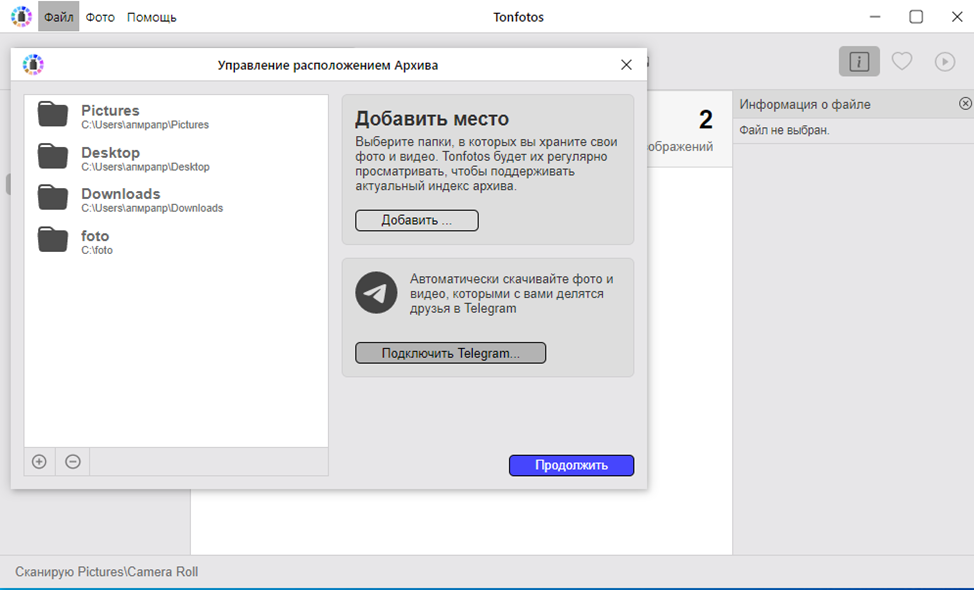Image resolution: width=974 pixels, height=590 pixels.
Task: Click the Добавить ... button
Action: click(417, 220)
